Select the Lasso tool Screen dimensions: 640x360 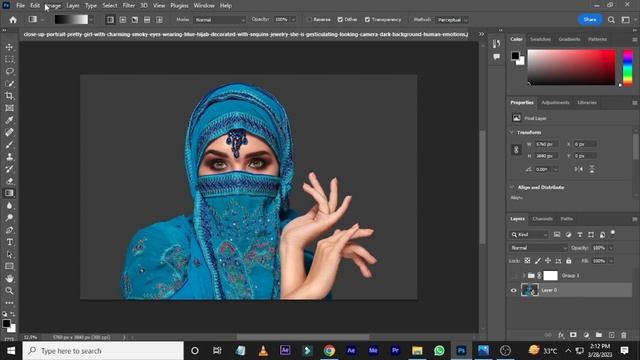point(9,71)
